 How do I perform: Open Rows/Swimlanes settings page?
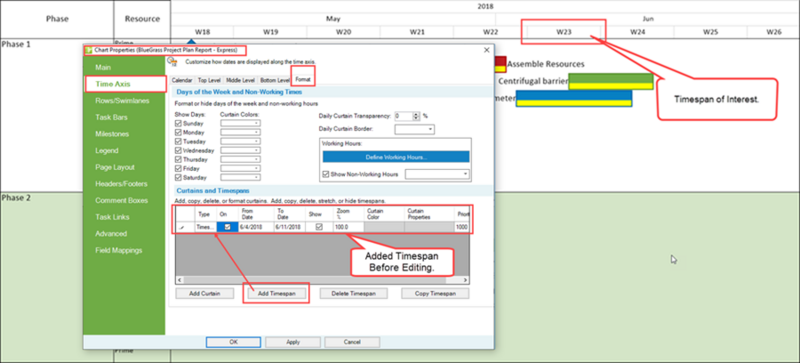pyautogui.click(x=122, y=101)
